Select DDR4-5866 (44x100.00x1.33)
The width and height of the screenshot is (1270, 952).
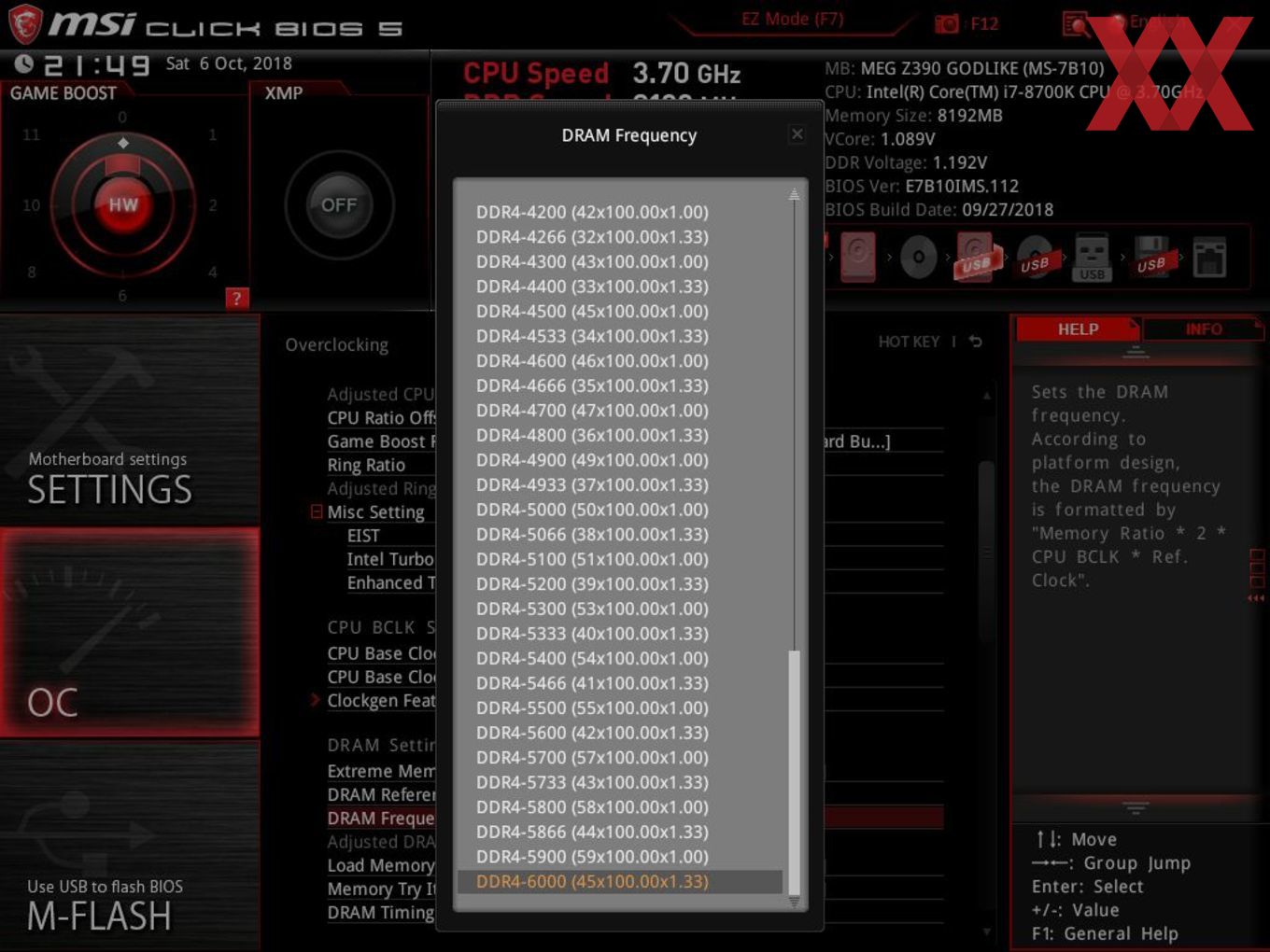click(x=619, y=832)
